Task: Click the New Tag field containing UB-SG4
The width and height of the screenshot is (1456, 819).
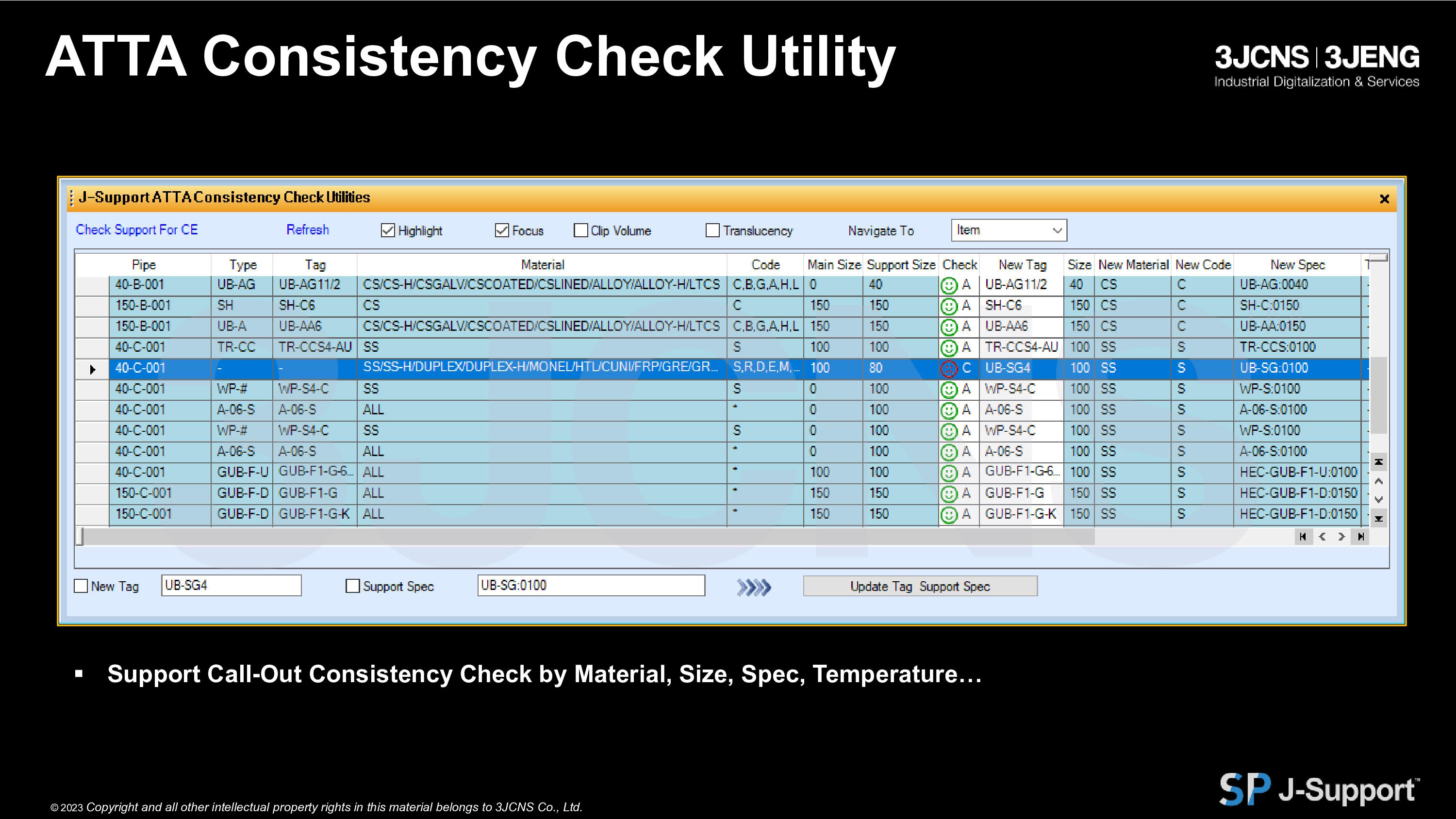Action: (x=231, y=585)
